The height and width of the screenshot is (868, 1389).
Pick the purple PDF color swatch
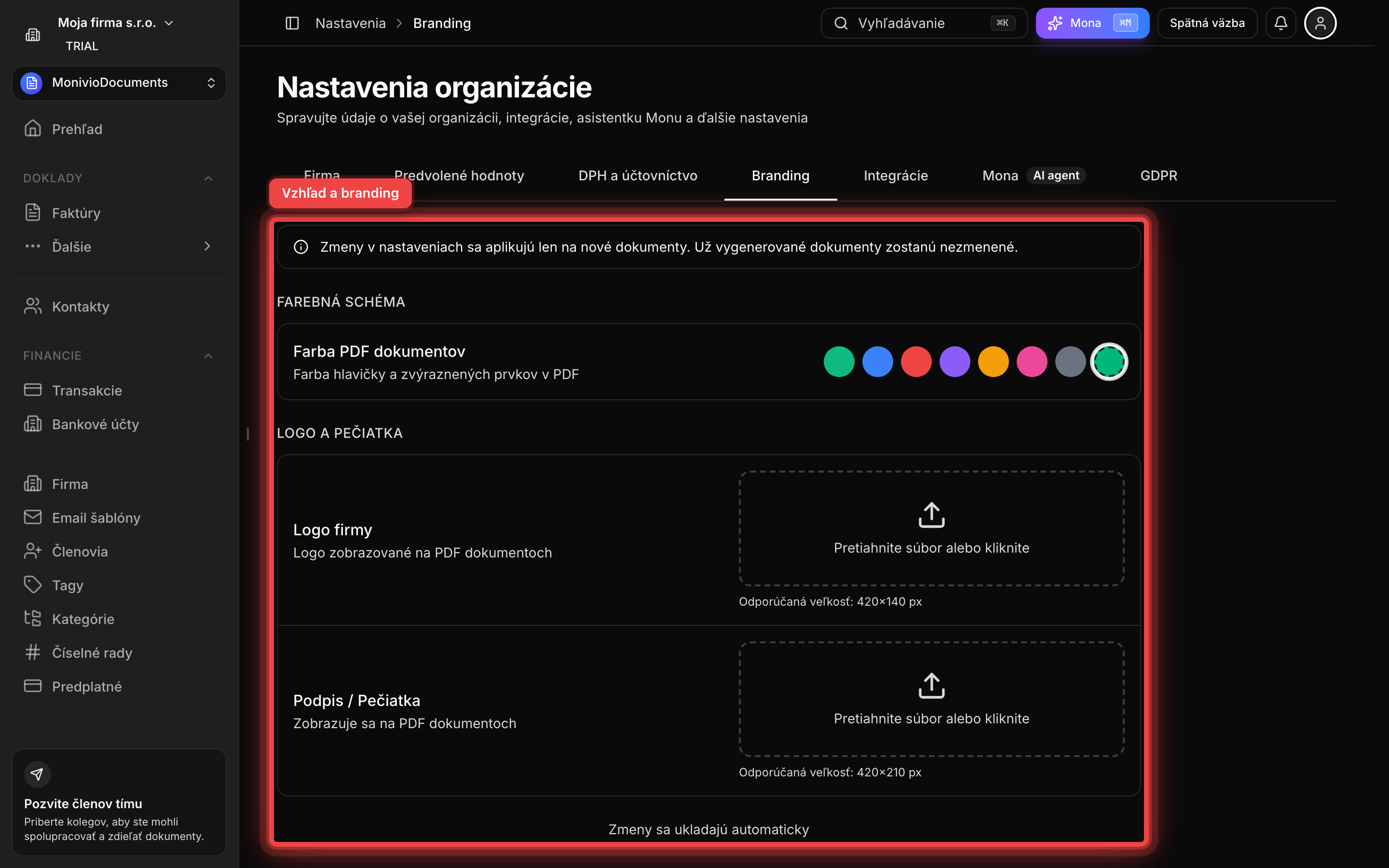coord(954,362)
